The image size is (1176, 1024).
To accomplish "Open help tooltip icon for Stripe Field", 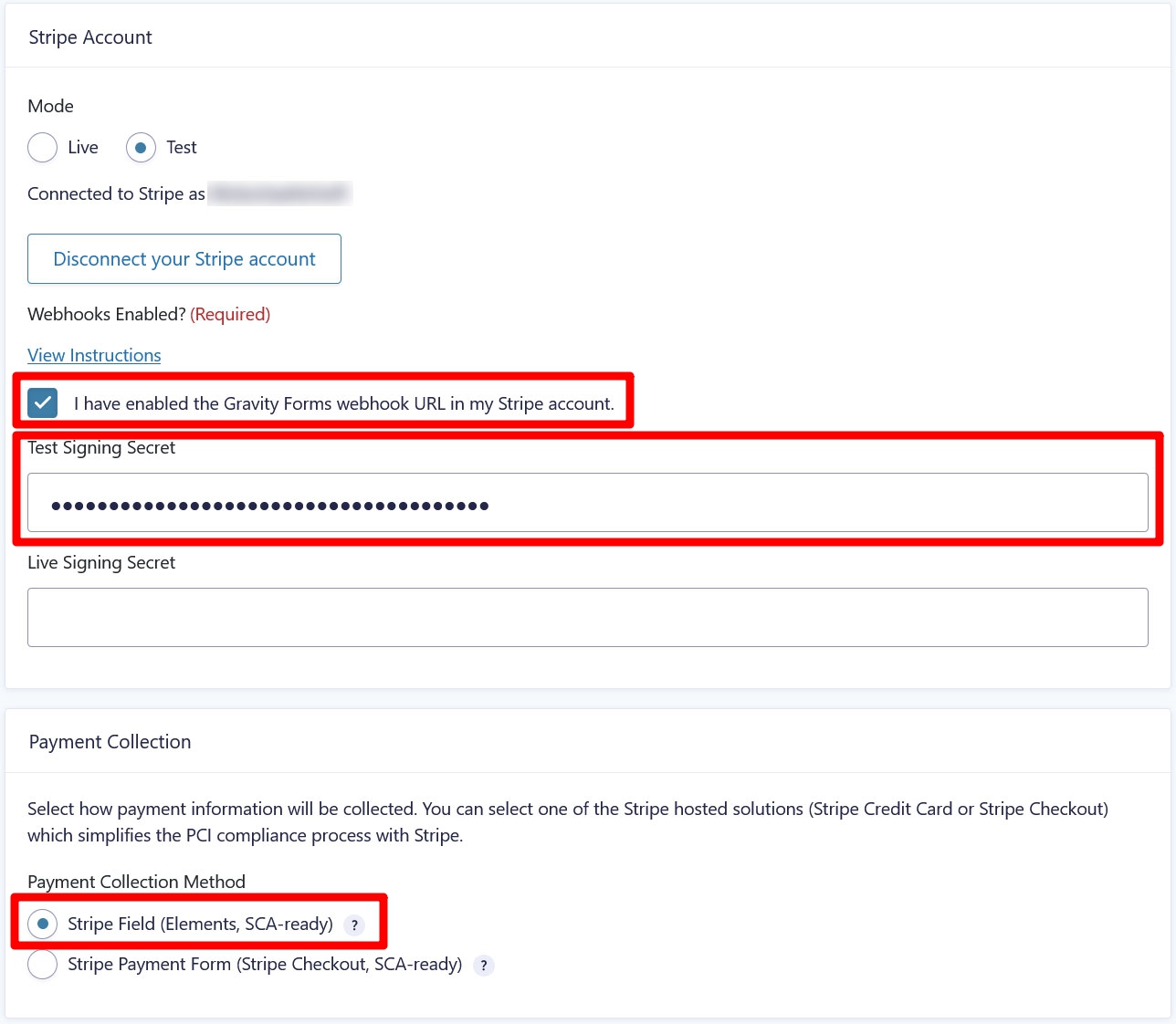I will 354,925.
